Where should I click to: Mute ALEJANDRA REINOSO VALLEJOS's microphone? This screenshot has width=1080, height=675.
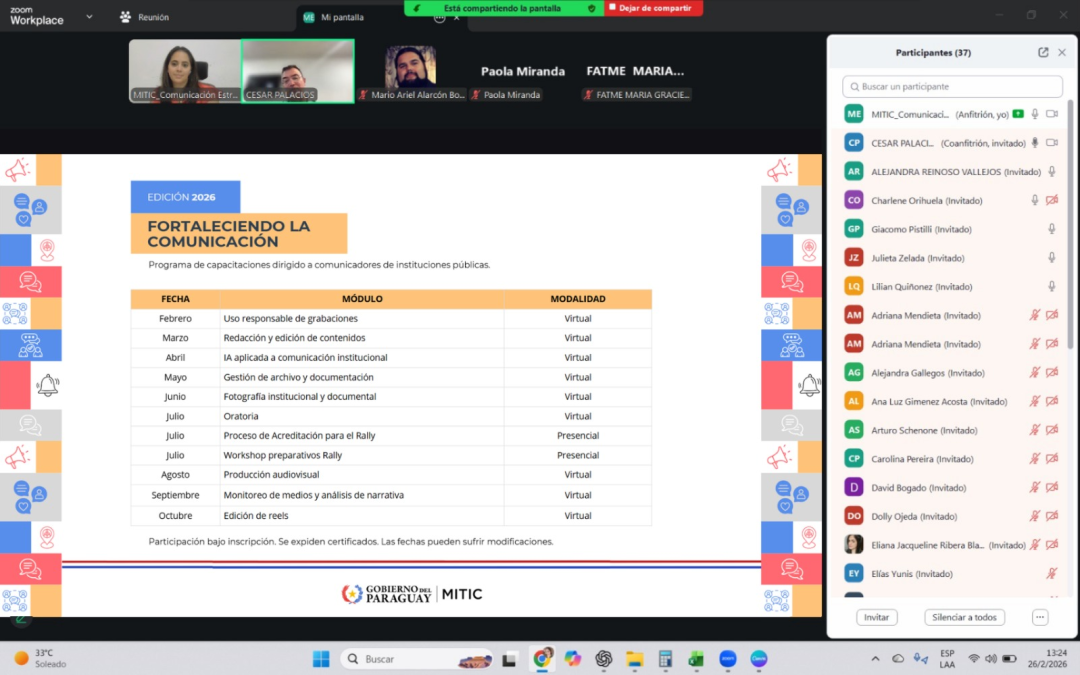[x=1050, y=171]
